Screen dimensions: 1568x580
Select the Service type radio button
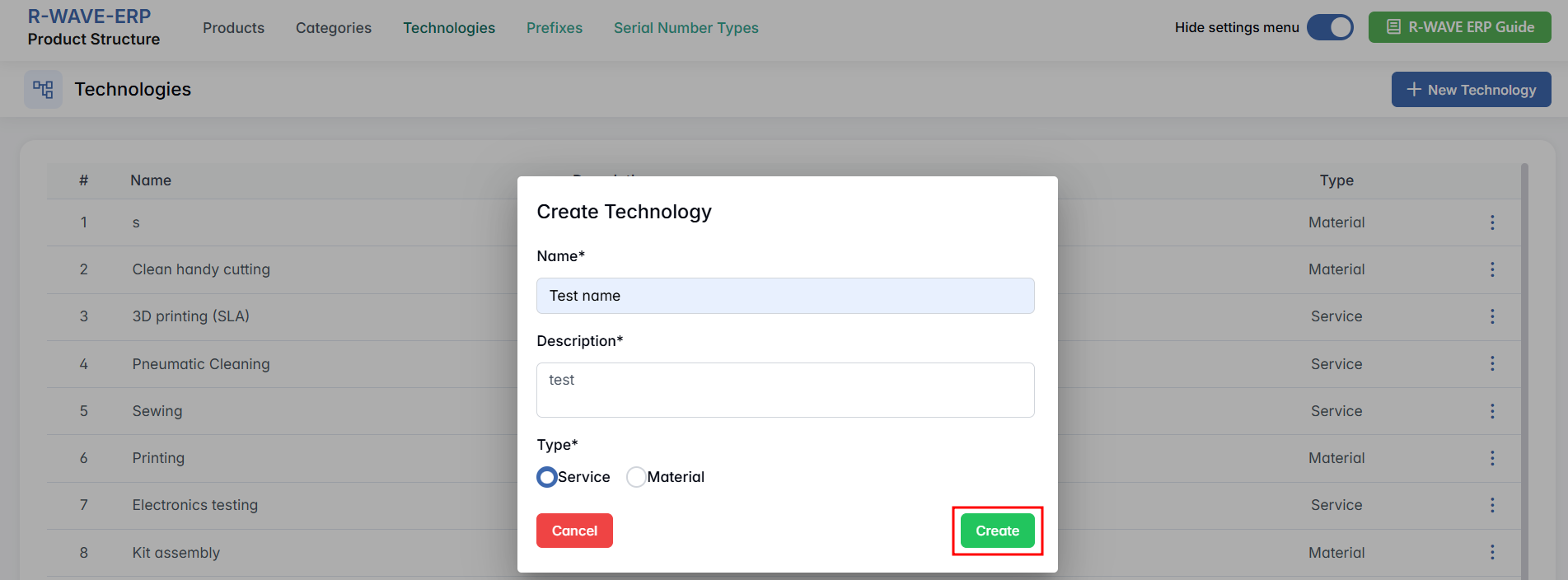(x=547, y=477)
